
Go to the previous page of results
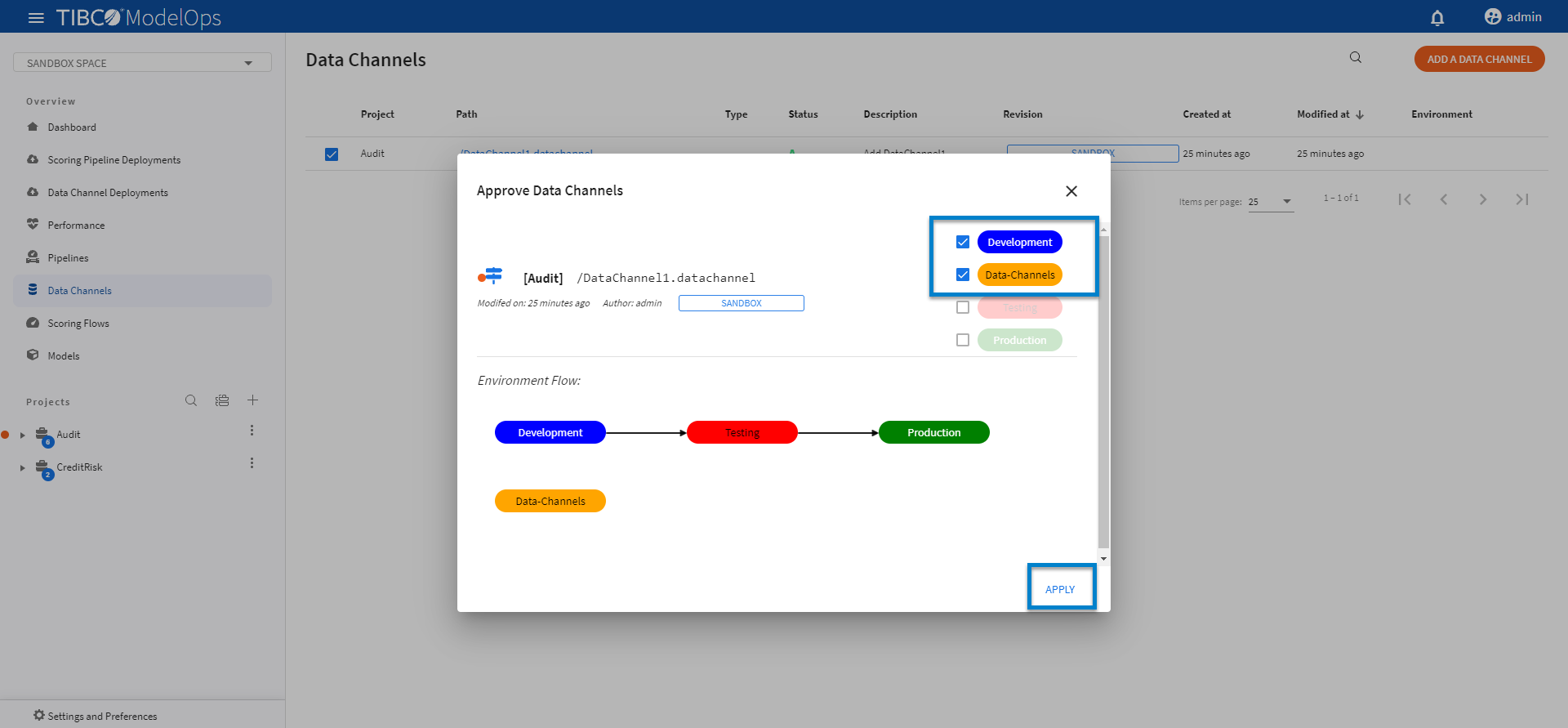tap(1444, 199)
